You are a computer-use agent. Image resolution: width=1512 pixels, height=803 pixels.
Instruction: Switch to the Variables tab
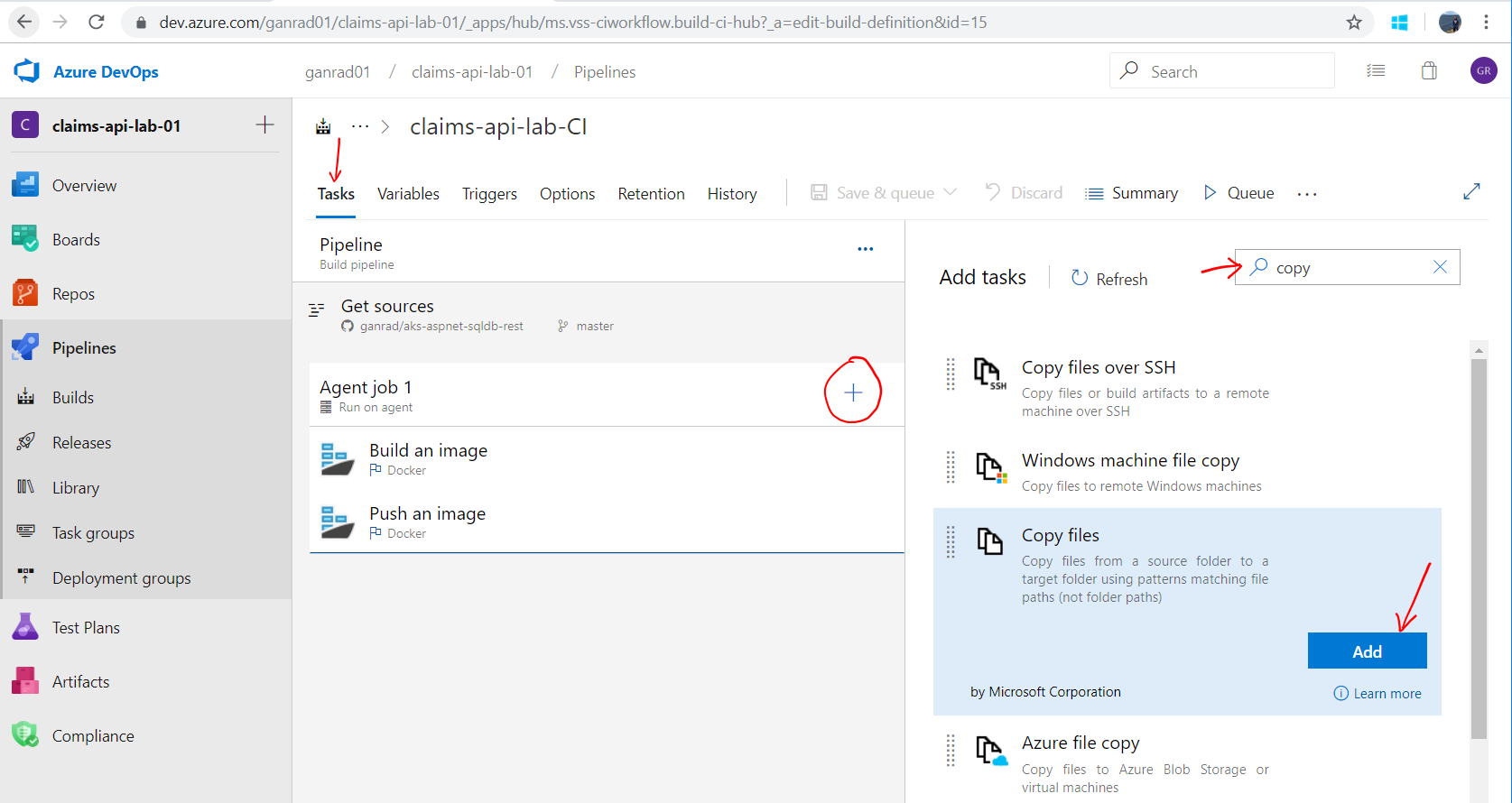[408, 194]
